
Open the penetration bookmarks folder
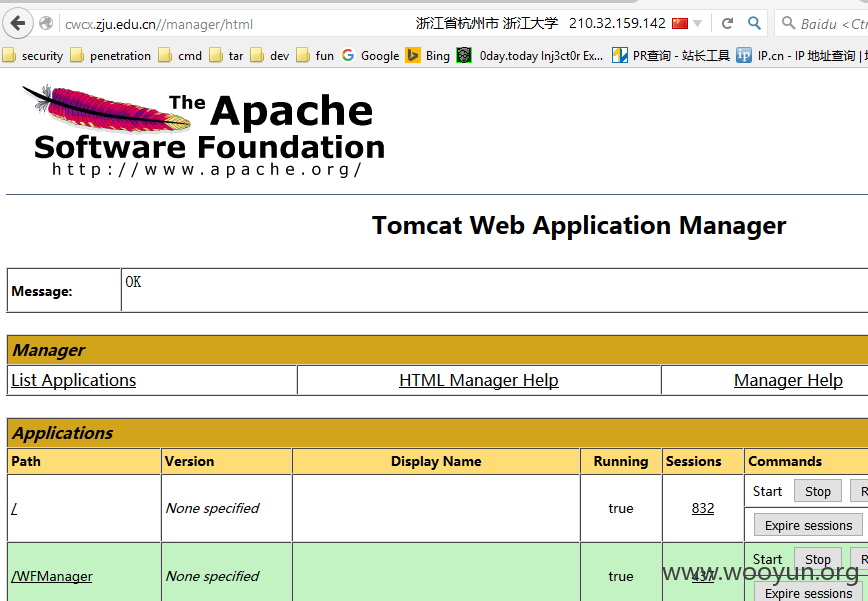pos(111,55)
